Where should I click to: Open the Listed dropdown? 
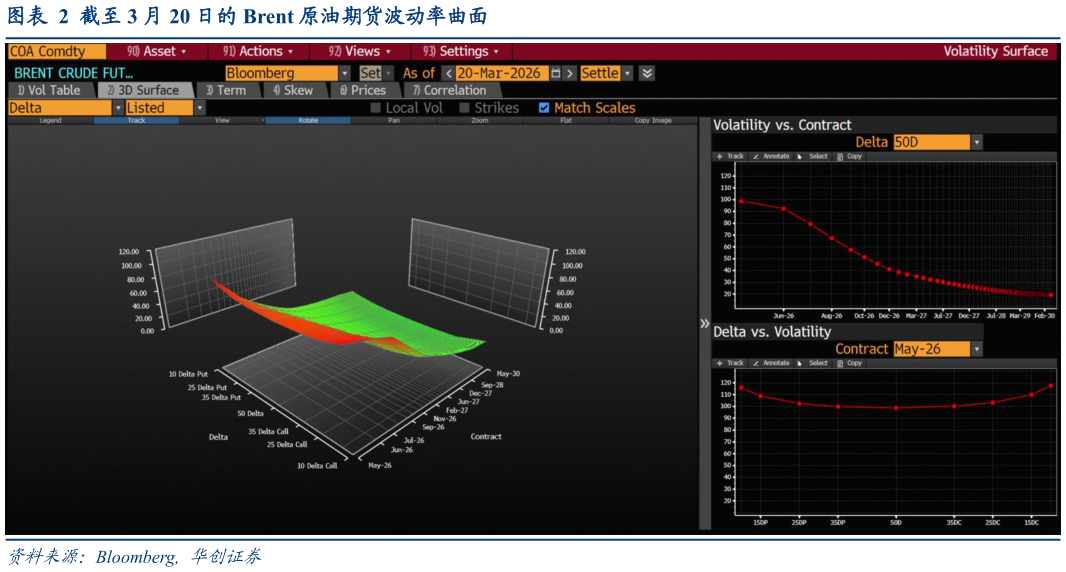(x=199, y=107)
